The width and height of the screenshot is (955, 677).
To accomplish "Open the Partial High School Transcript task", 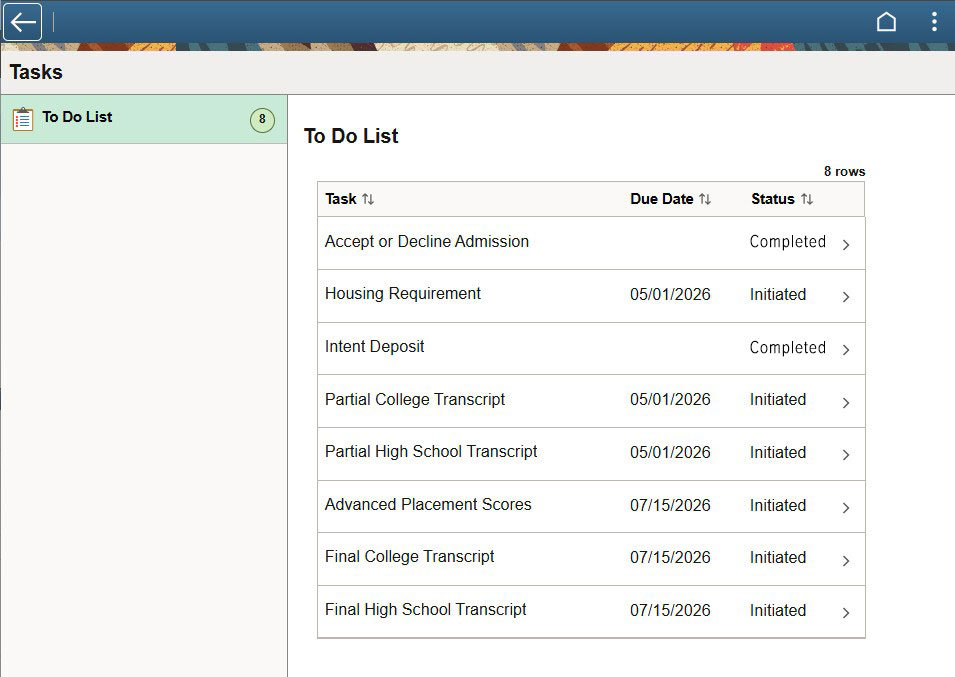I will coord(431,451).
